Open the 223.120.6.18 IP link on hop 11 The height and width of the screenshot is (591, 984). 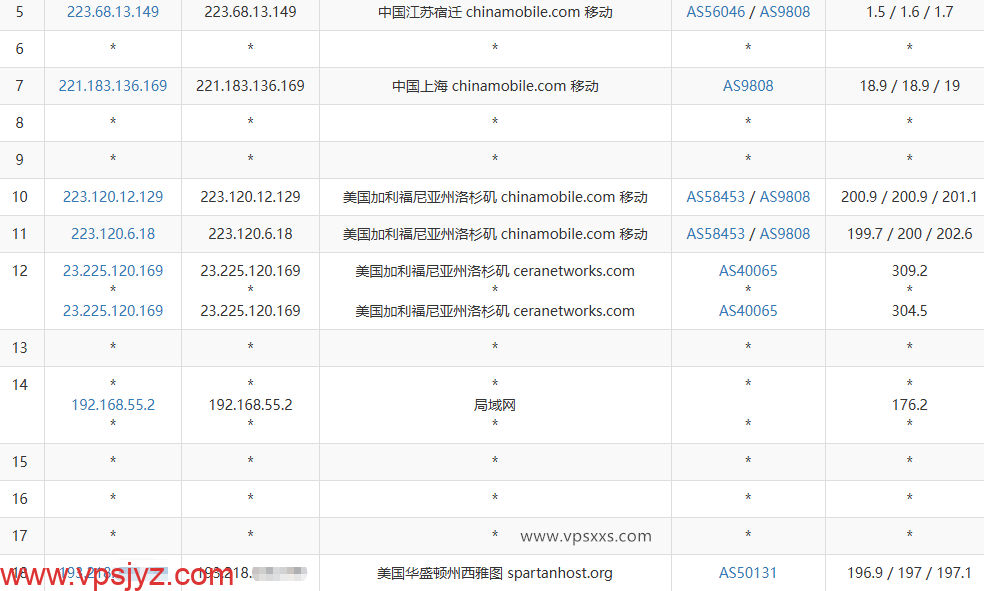pos(112,233)
